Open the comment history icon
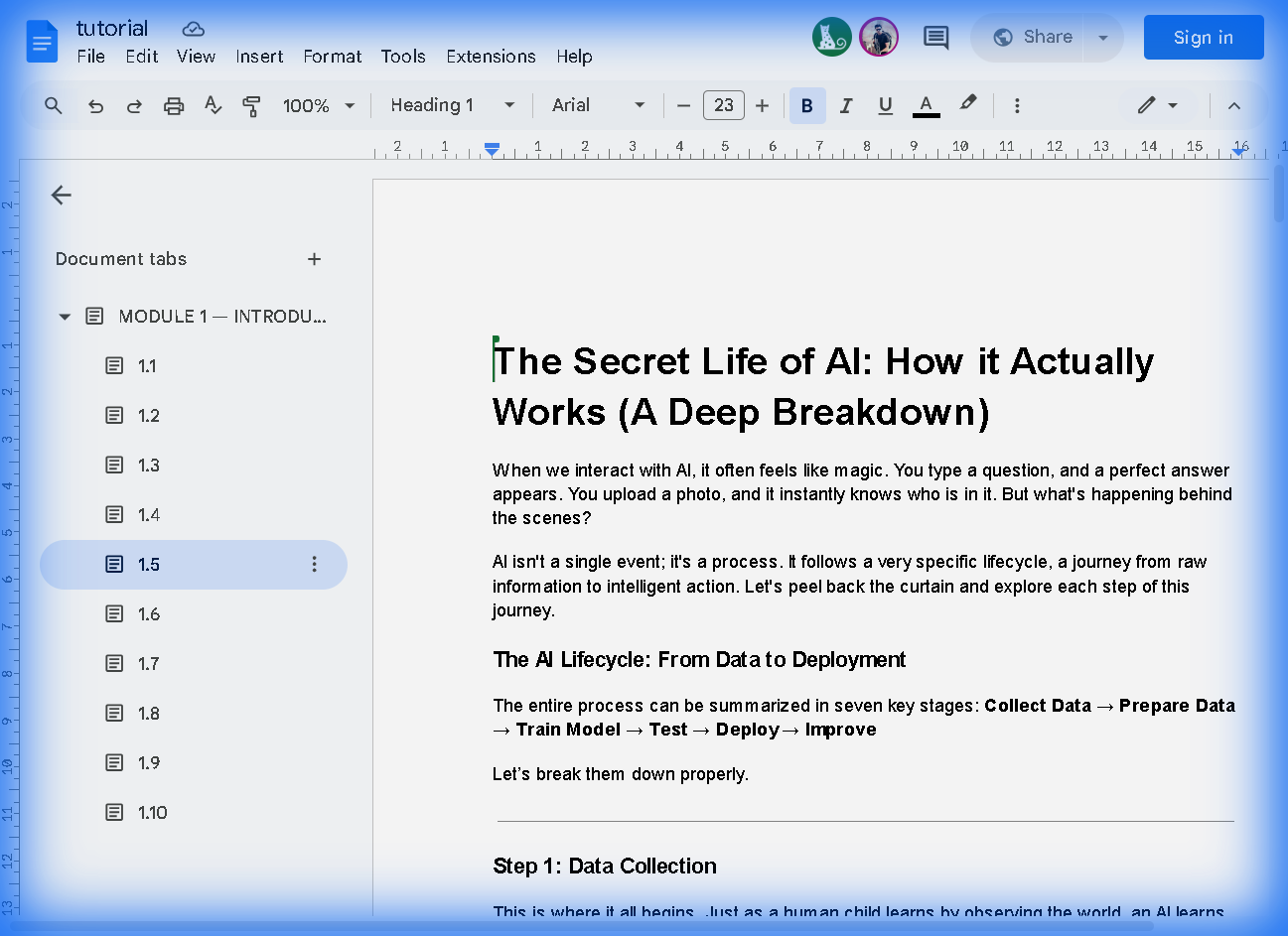The height and width of the screenshot is (936, 1288). click(x=935, y=38)
